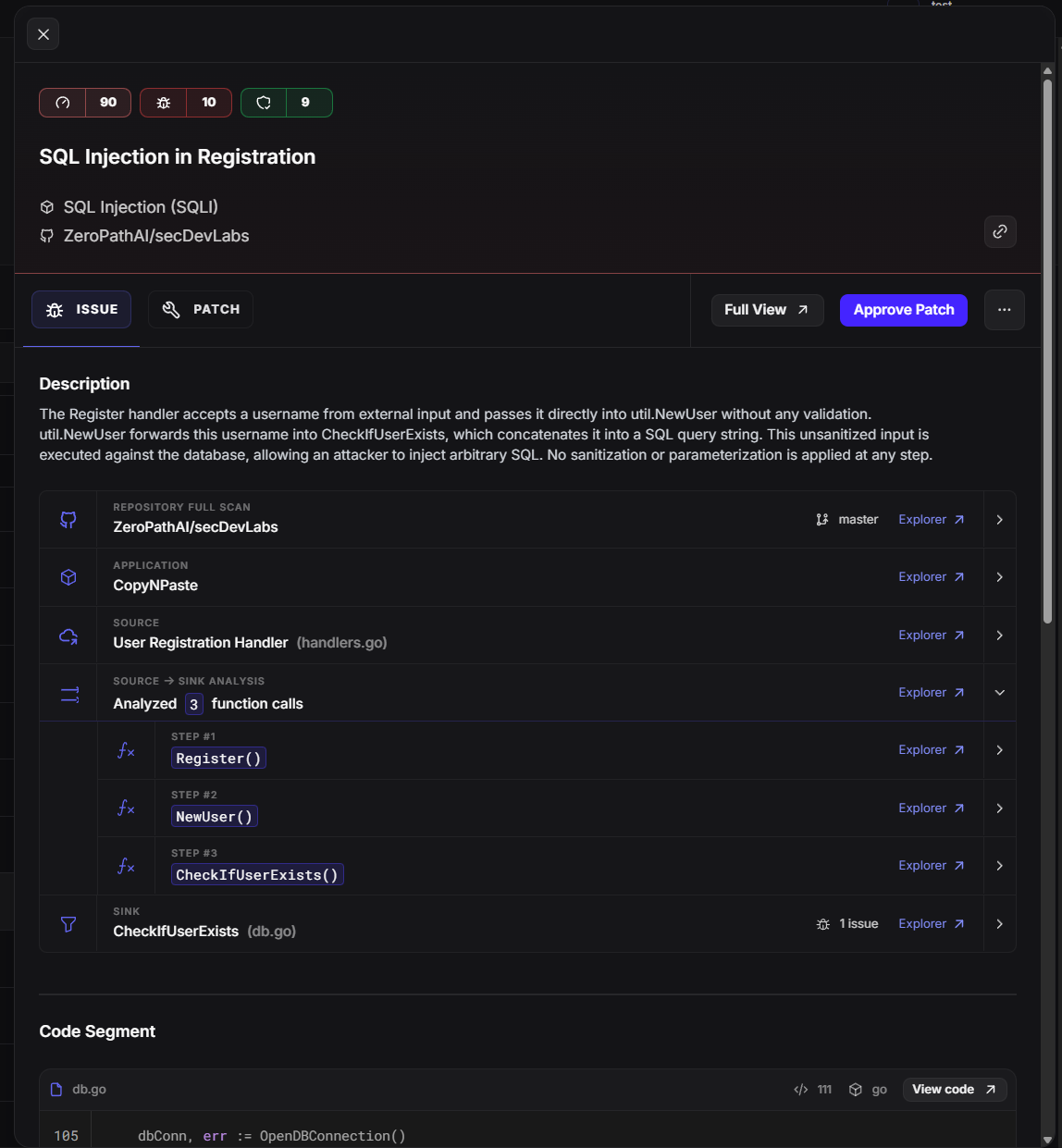This screenshot has height=1148, width=1062.
Task: Expand the Sink CheckIfUserExists row chevron
Action: pos(1000,924)
